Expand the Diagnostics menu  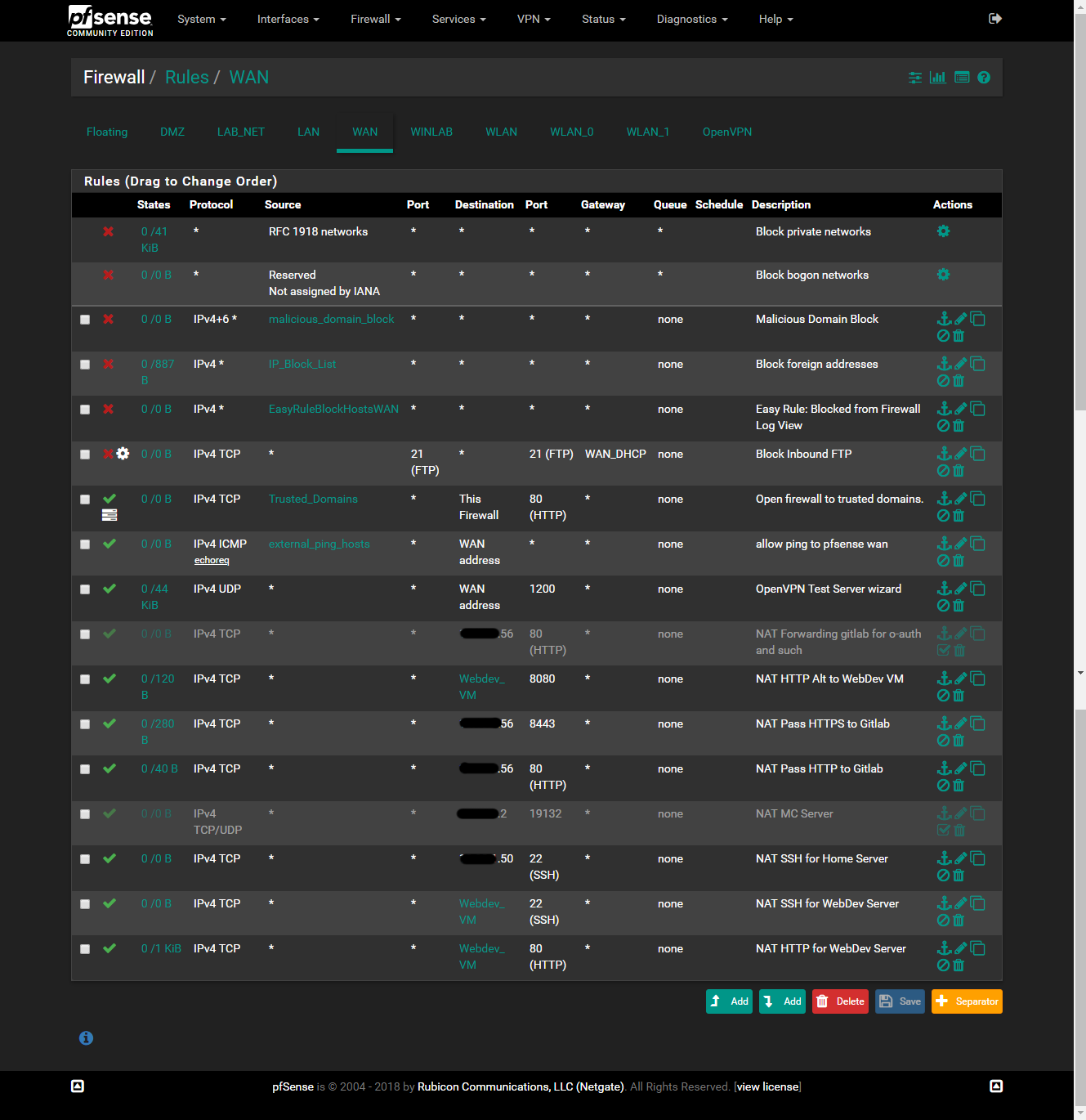(x=691, y=19)
